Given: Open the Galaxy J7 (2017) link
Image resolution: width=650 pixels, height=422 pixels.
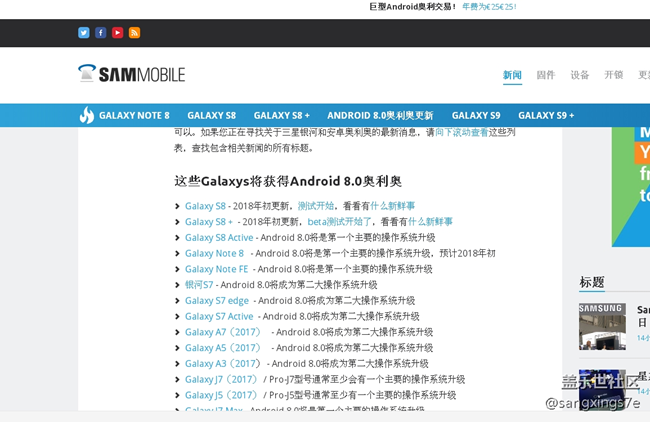Looking at the screenshot, I should coord(221,379).
